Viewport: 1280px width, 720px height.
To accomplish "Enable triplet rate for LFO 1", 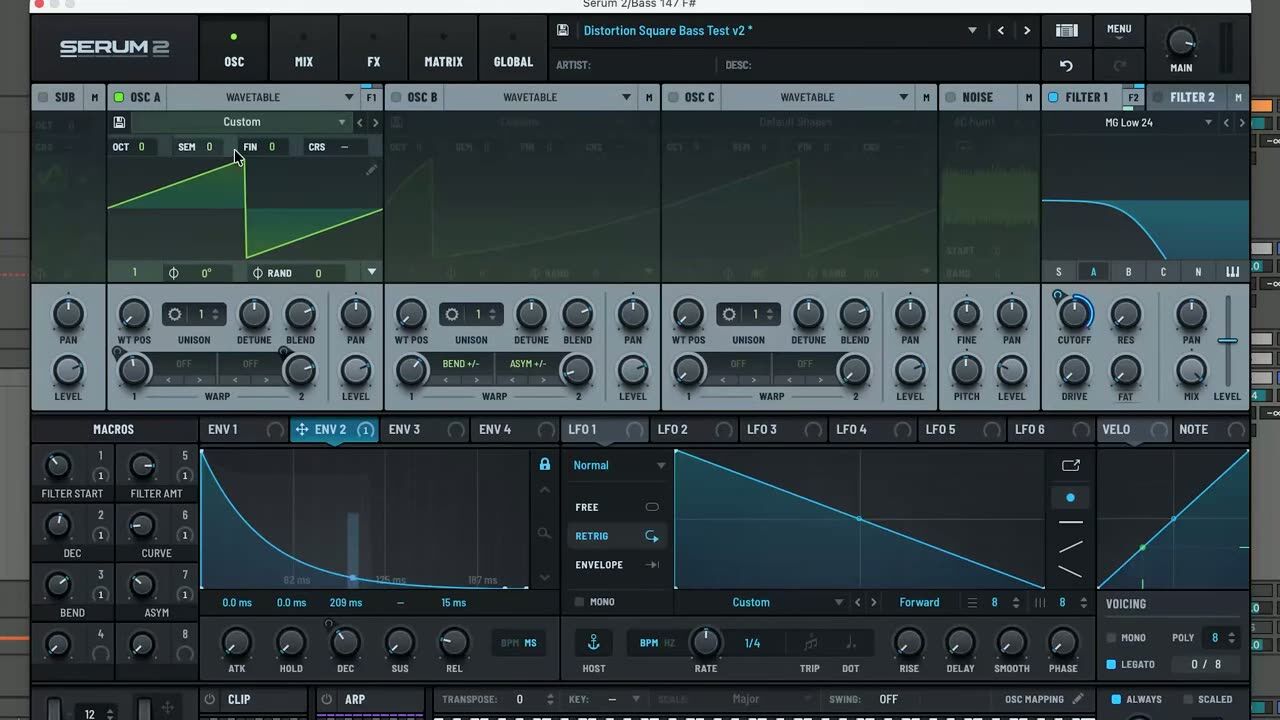I will [810, 643].
